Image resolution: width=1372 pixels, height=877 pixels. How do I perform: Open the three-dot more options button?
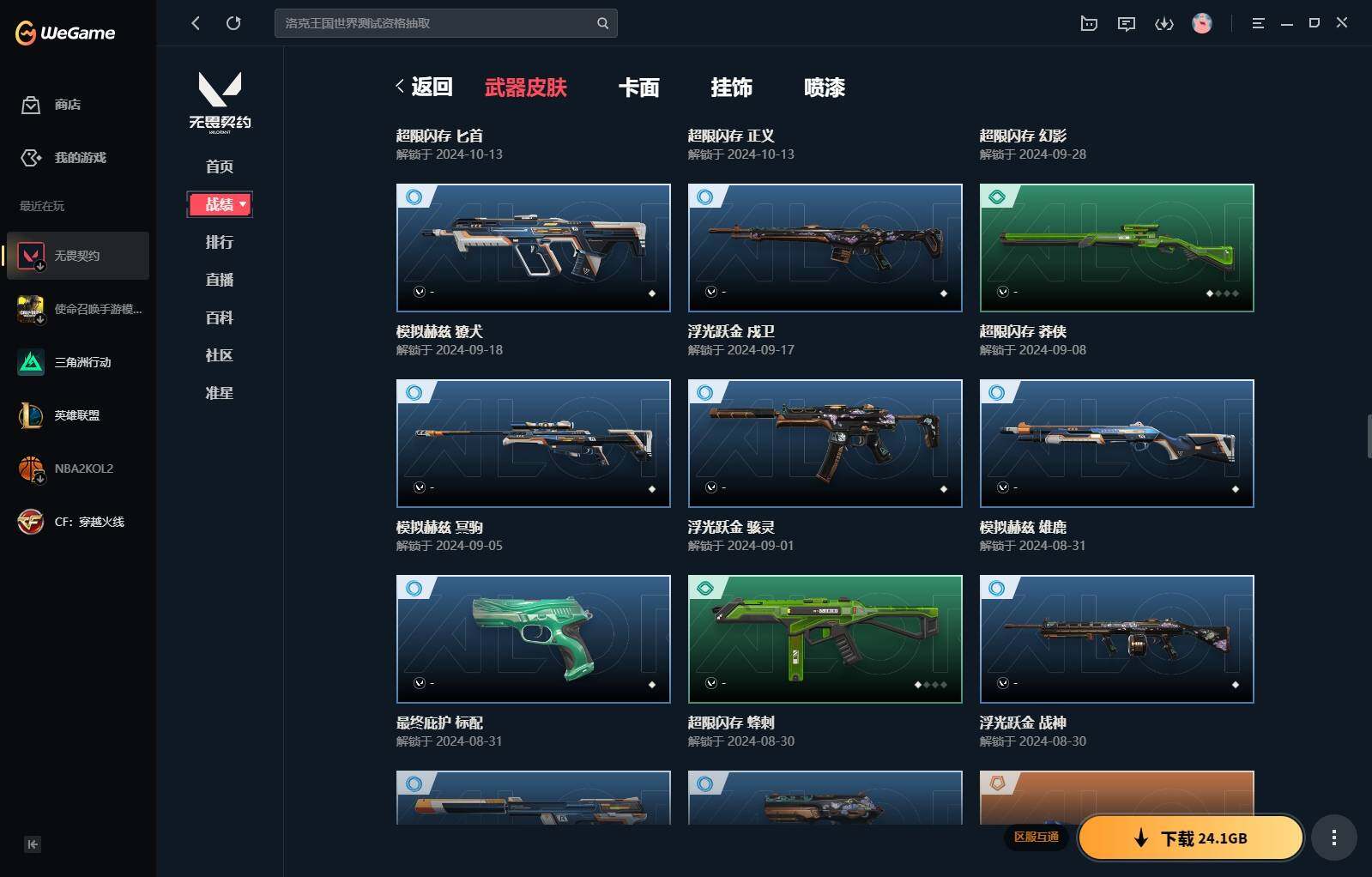(1333, 838)
